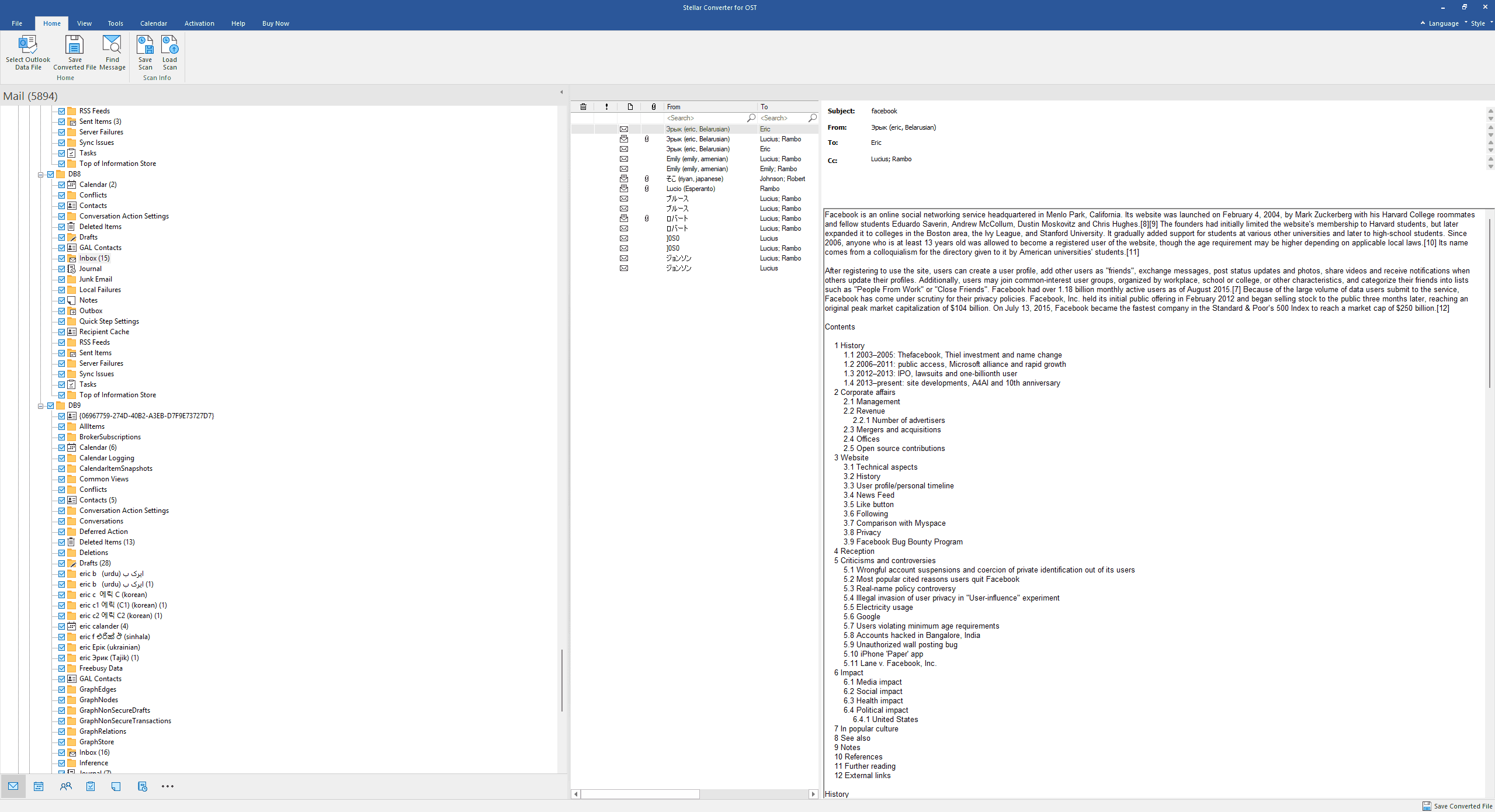Show more navigation options (three dots)
The height and width of the screenshot is (812, 1495).
point(168,786)
